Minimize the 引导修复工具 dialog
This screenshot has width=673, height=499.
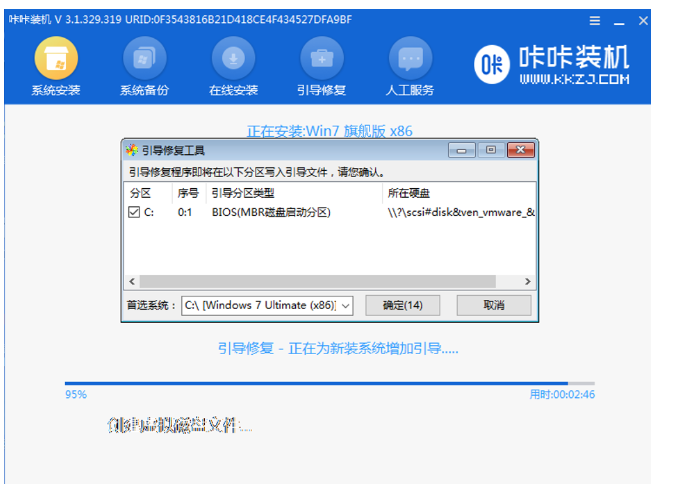coord(461,150)
